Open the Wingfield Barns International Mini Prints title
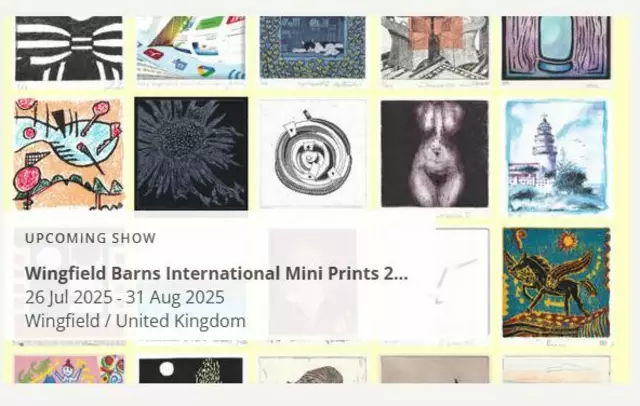This screenshot has height=406, width=640. coord(216,273)
